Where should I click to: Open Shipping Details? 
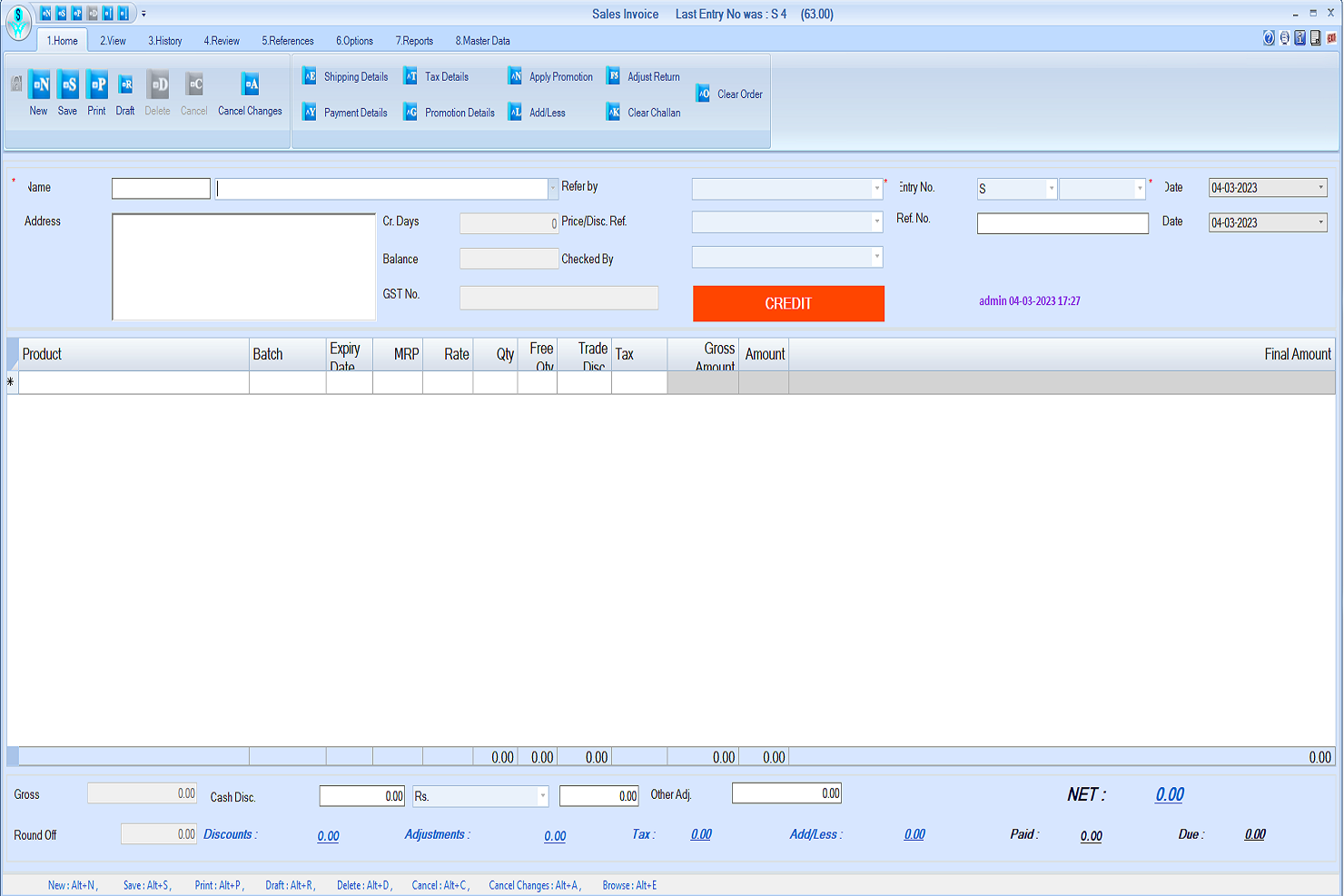[x=355, y=77]
